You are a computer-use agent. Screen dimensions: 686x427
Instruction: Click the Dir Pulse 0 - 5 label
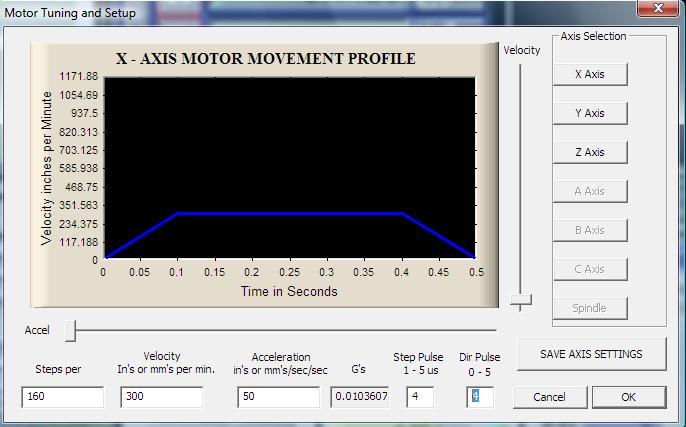coord(480,364)
